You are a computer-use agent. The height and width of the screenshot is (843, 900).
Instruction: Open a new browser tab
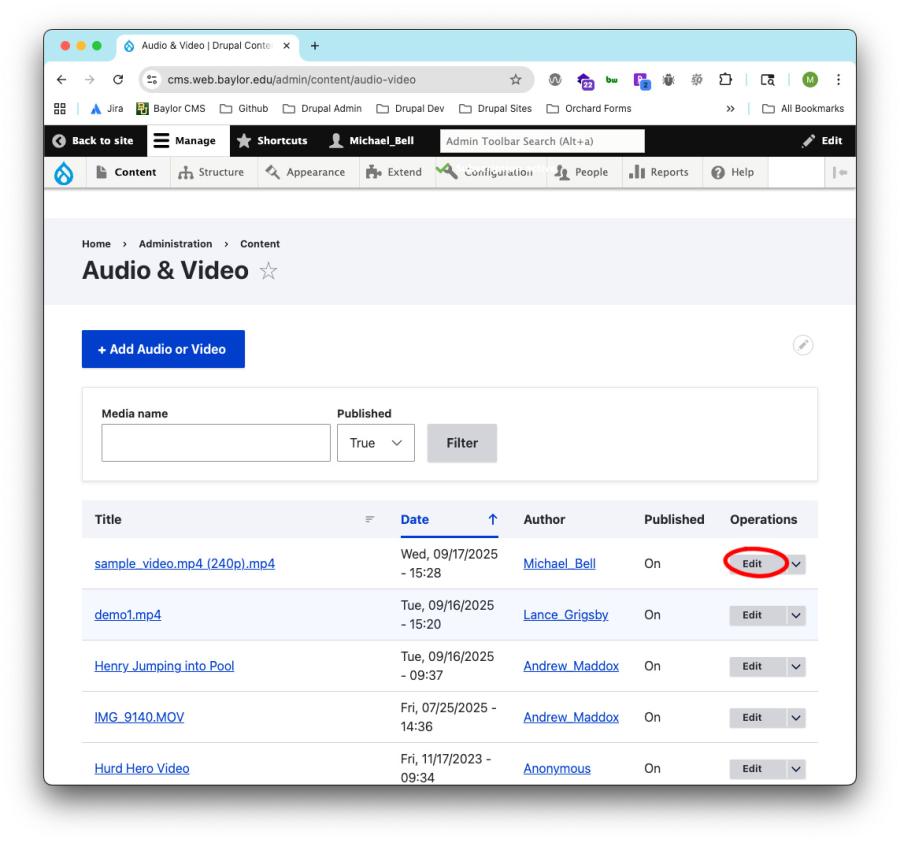[315, 46]
